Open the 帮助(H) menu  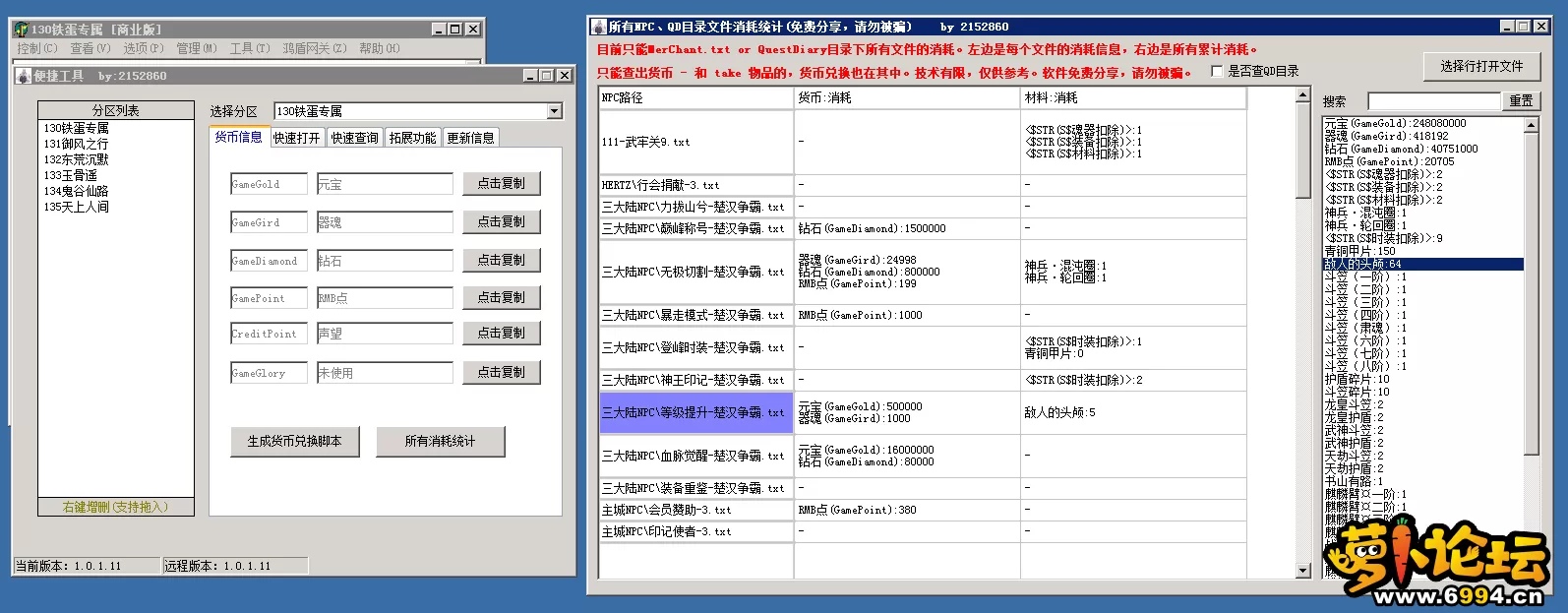(x=380, y=48)
